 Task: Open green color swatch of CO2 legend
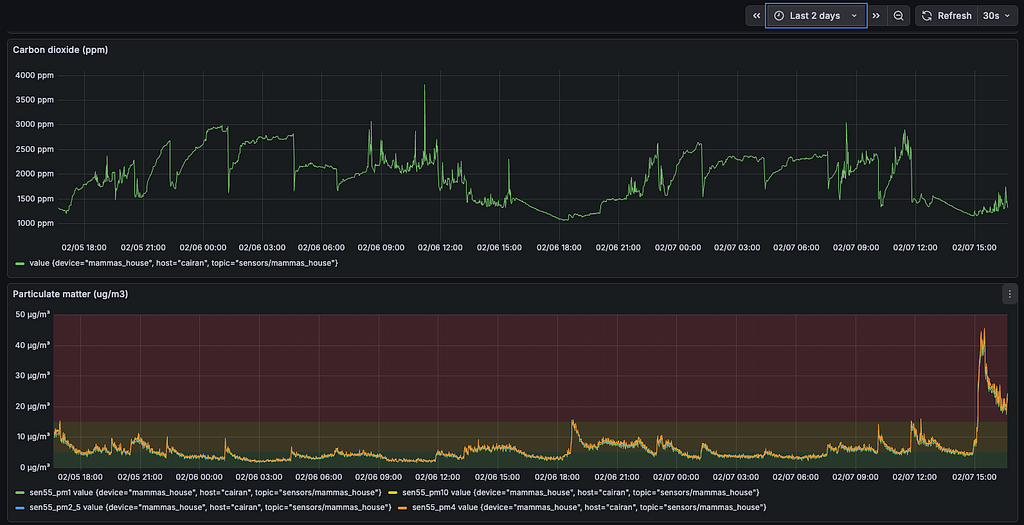pos(20,263)
